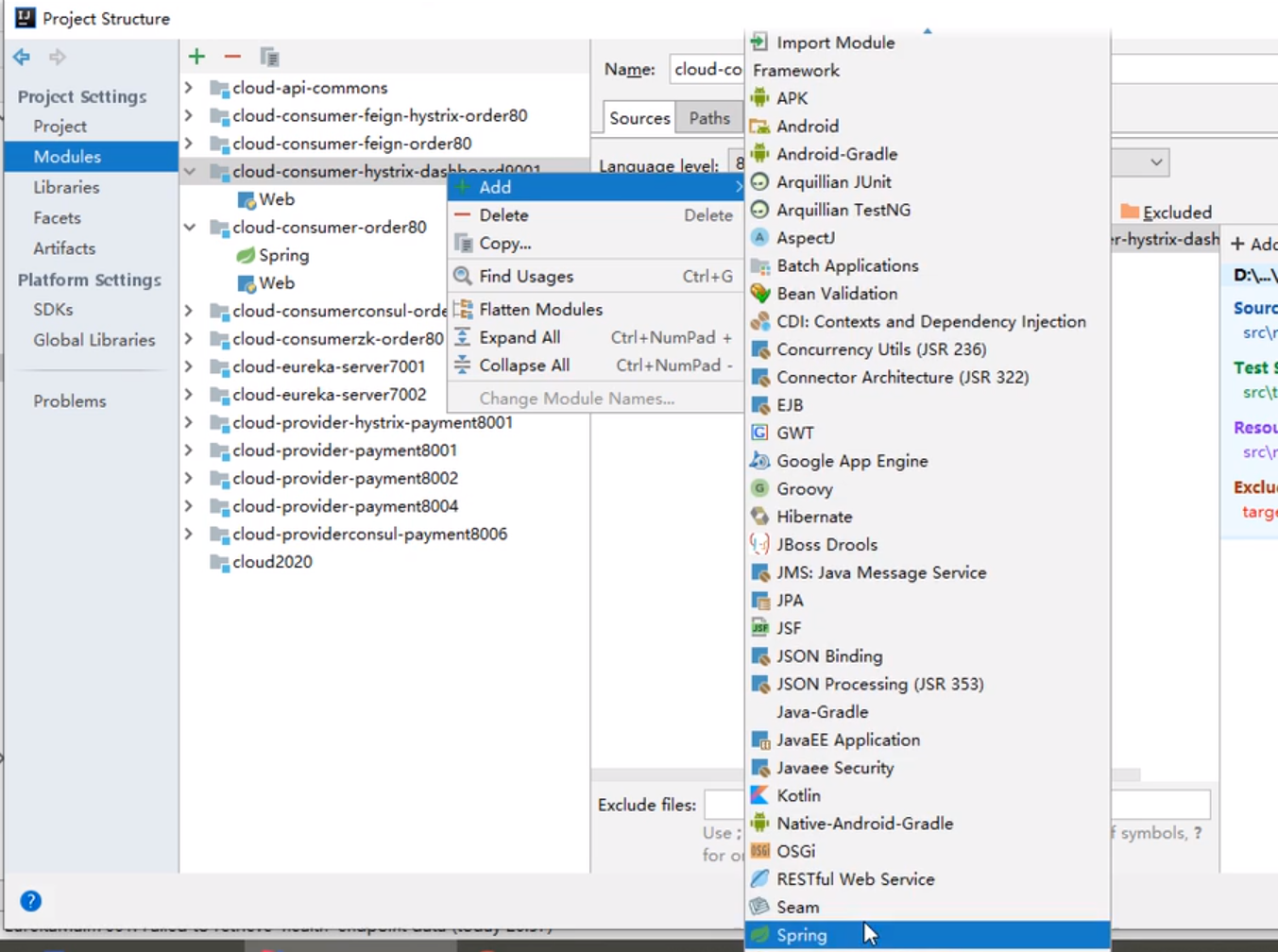Choose Find Usages in context menu

click(x=595, y=277)
